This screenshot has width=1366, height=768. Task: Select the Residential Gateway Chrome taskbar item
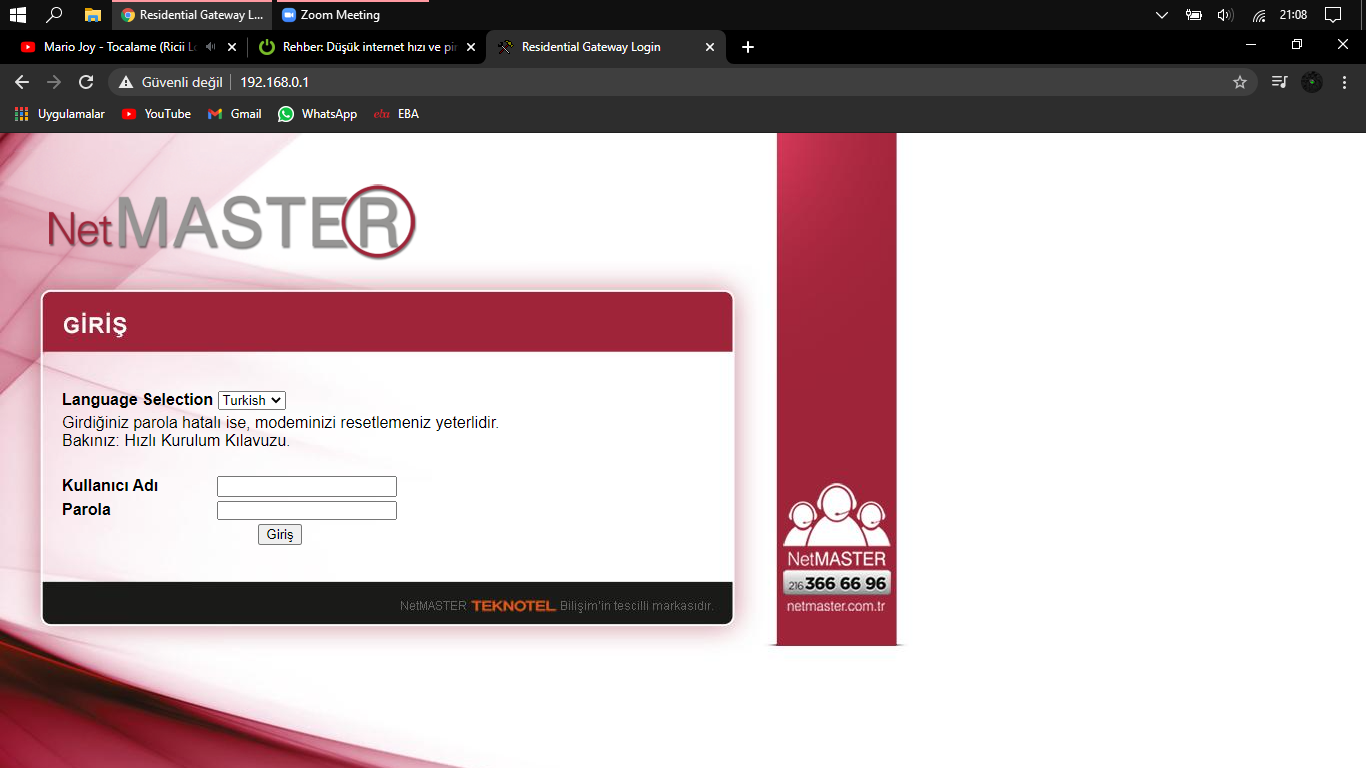tap(192, 15)
